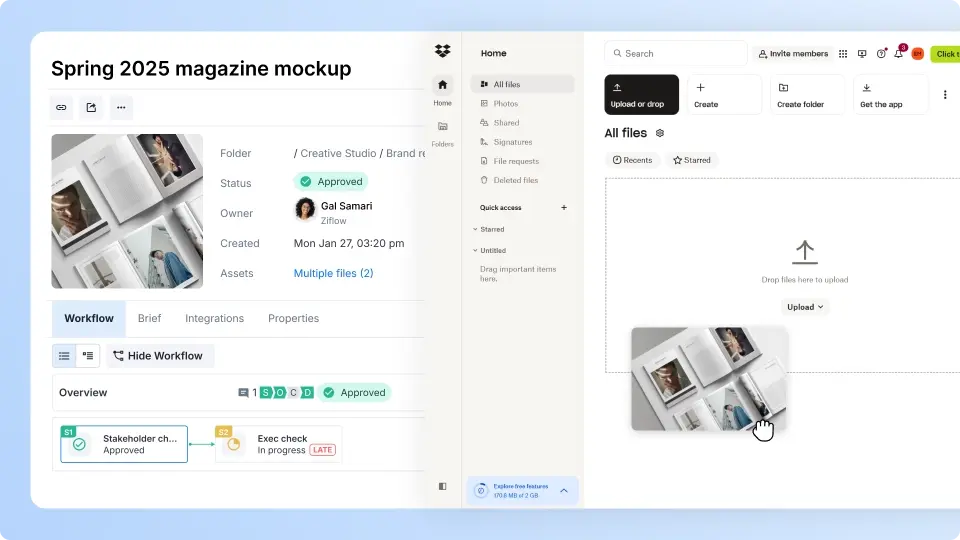Open Folders in the left rail
Screen dimensions: 960x540
(442, 132)
